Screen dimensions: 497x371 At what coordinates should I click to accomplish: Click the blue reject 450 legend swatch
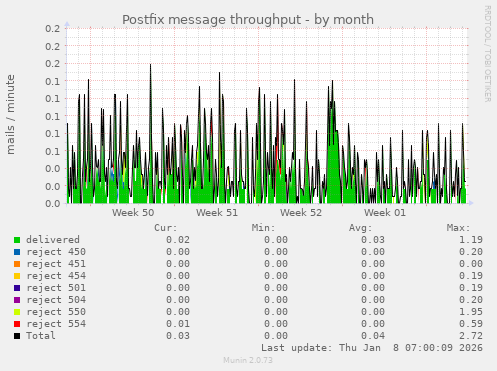pyautogui.click(x=17, y=252)
